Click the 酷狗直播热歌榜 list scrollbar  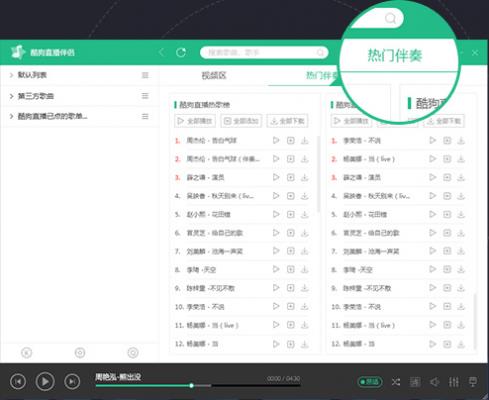[x=318, y=173]
